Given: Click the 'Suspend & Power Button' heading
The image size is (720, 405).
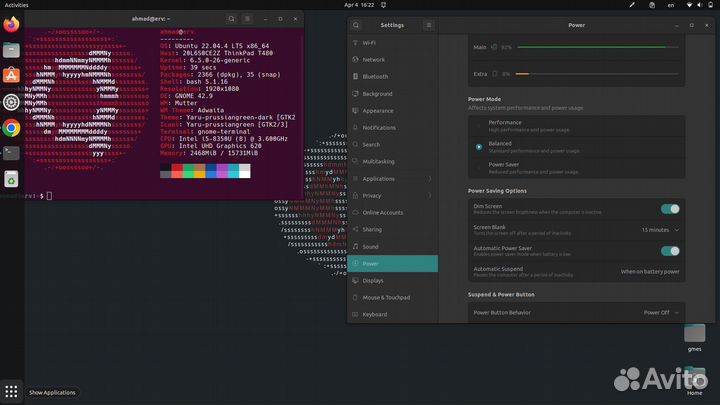Looking at the screenshot, I should click(501, 295).
